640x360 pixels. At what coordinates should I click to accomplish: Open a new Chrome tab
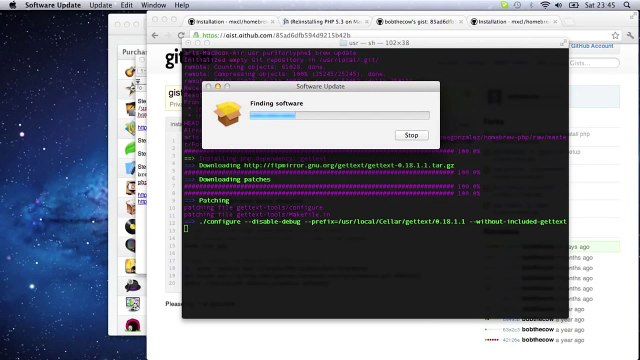[569, 22]
